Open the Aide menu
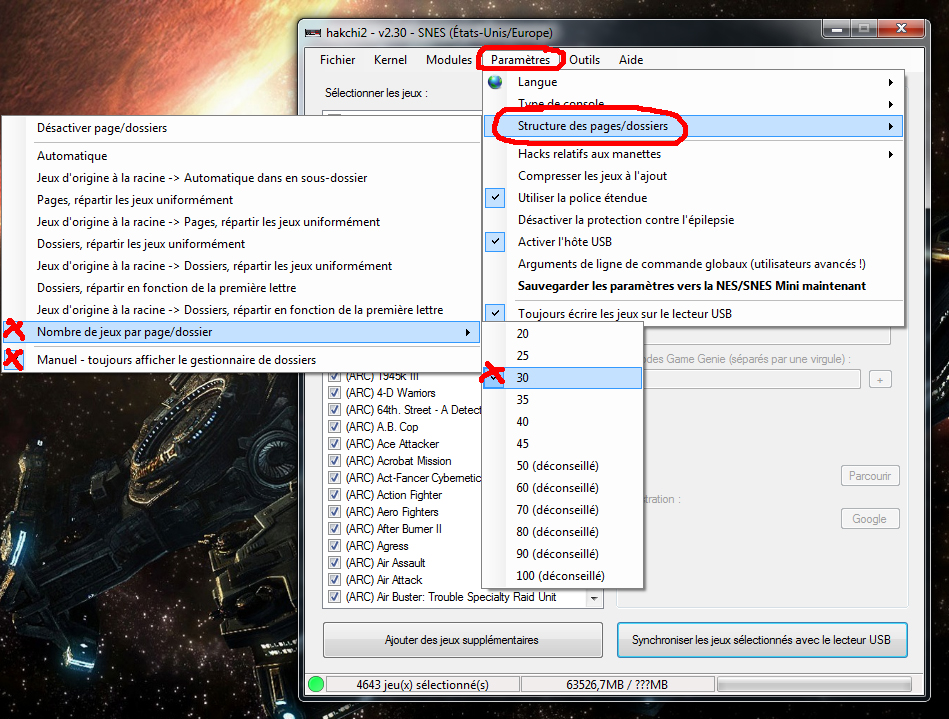The width and height of the screenshot is (949, 719). tap(631, 60)
